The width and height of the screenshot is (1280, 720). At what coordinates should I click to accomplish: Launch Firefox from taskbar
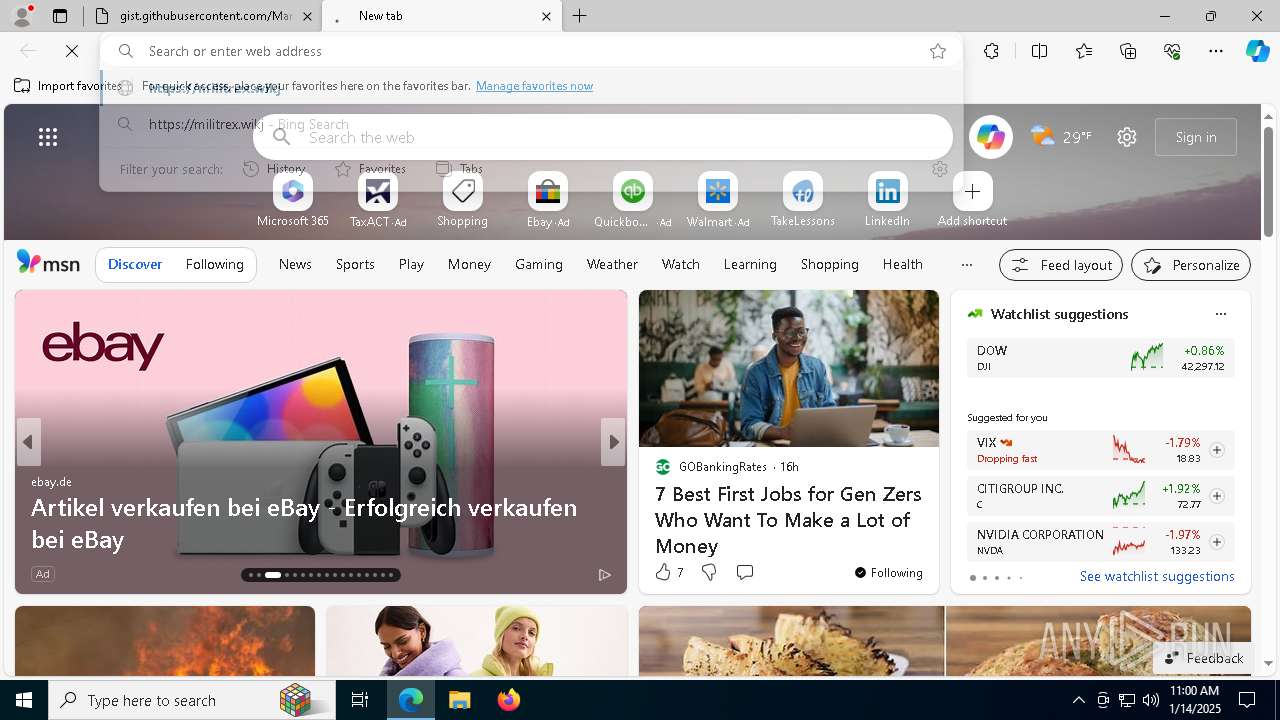pyautogui.click(x=508, y=700)
